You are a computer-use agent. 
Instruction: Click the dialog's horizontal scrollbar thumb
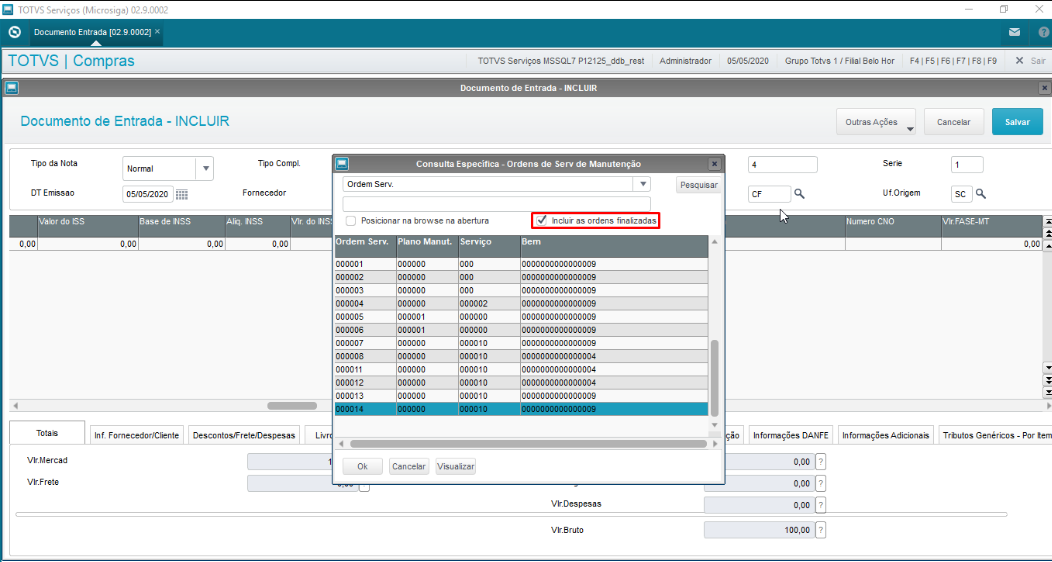(x=528, y=444)
